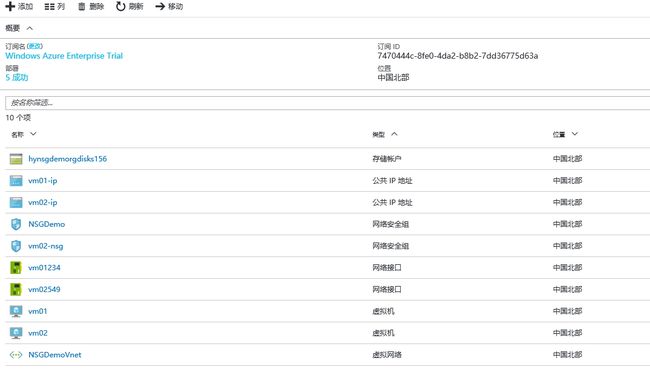Open the vm02549 network interface
650x387 pixels.
pyautogui.click(x=44, y=289)
